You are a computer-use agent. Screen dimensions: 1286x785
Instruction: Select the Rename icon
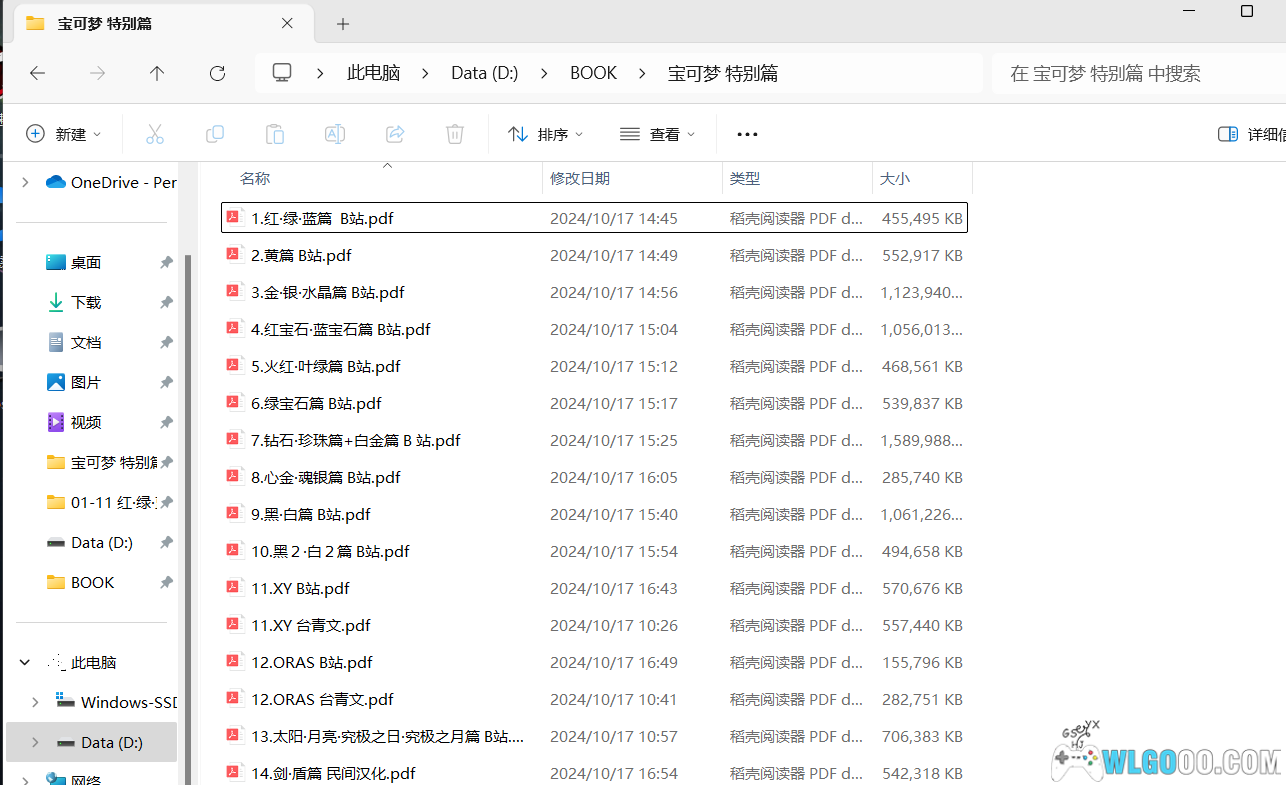(x=335, y=133)
